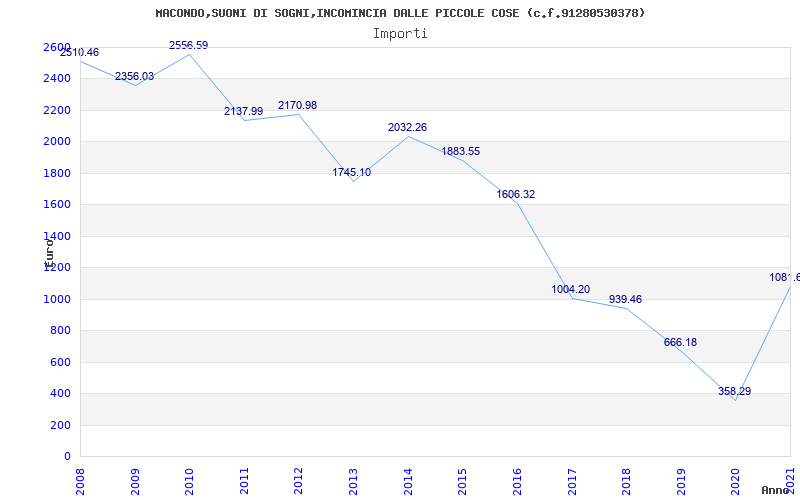Image resolution: width=800 pixels, height=500 pixels.
Task: Select the 2510.46 data label
Action: (x=80, y=53)
